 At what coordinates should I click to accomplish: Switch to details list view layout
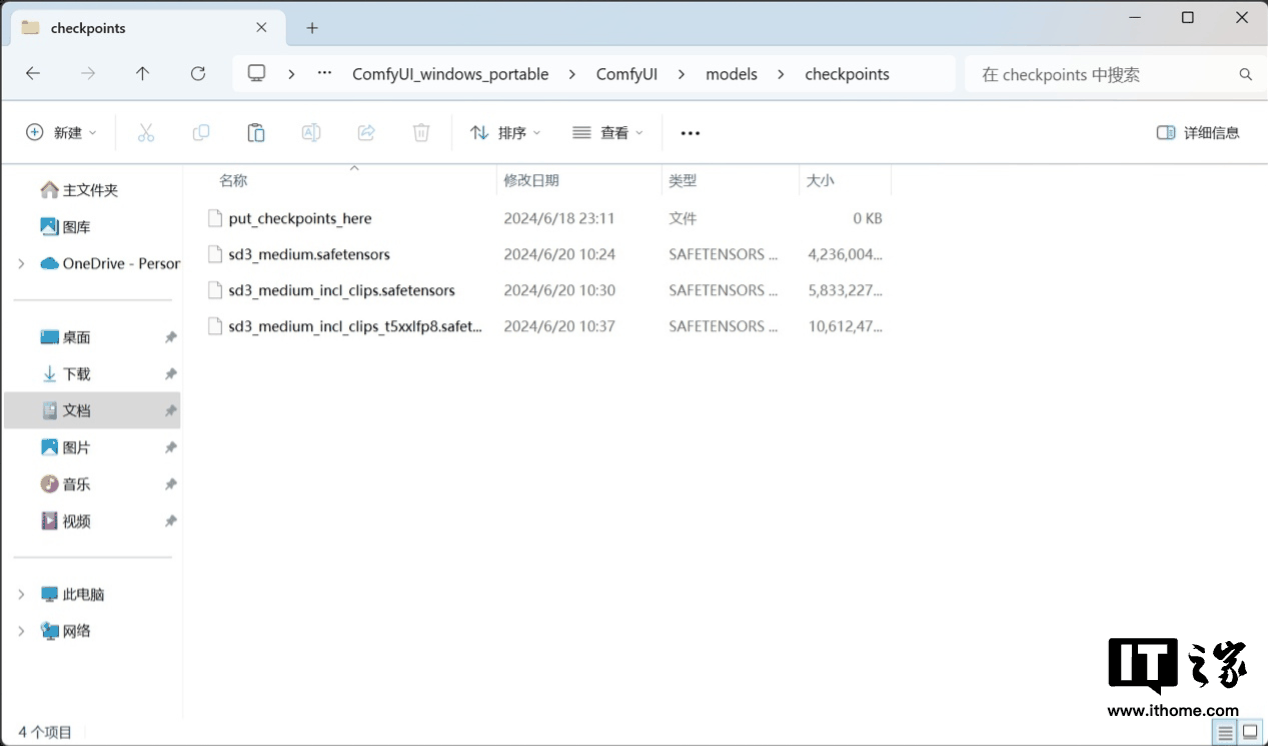[x=1226, y=733]
